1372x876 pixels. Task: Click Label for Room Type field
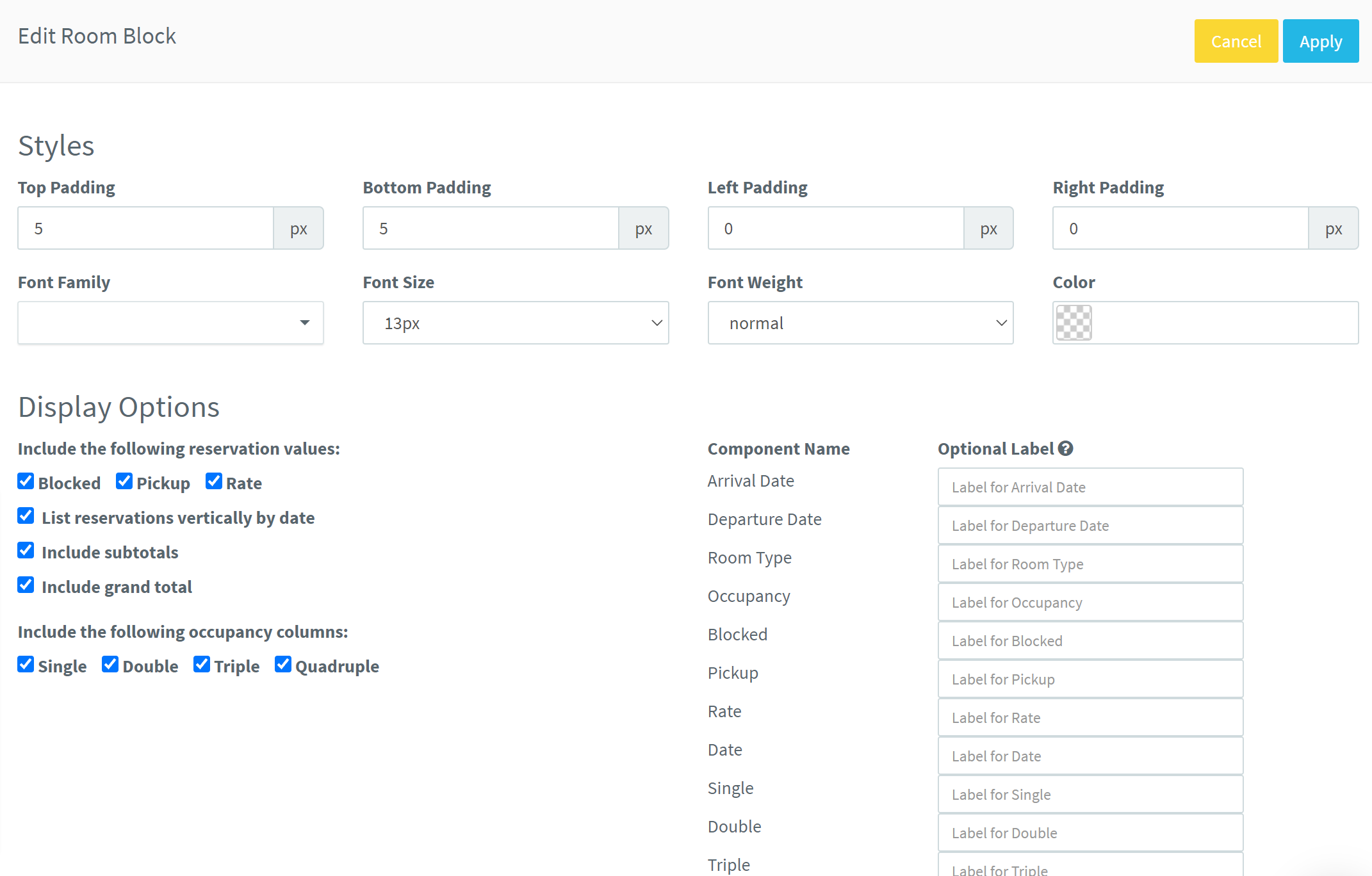[1090, 564]
